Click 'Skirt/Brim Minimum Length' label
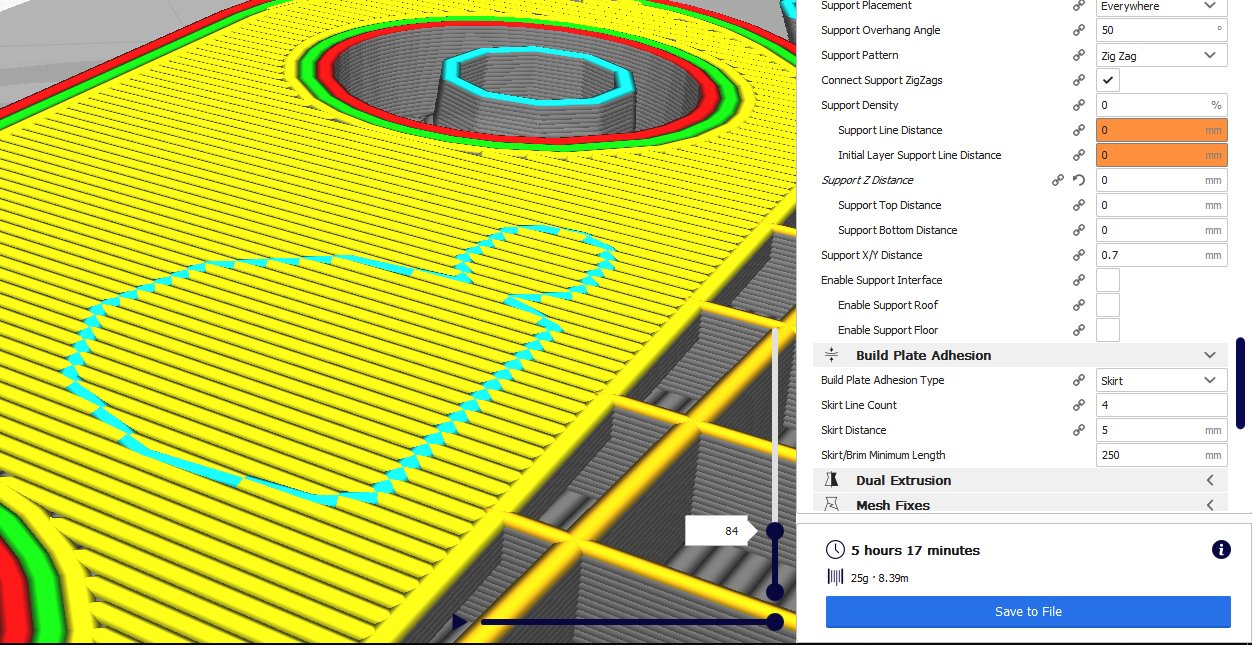 click(x=883, y=455)
